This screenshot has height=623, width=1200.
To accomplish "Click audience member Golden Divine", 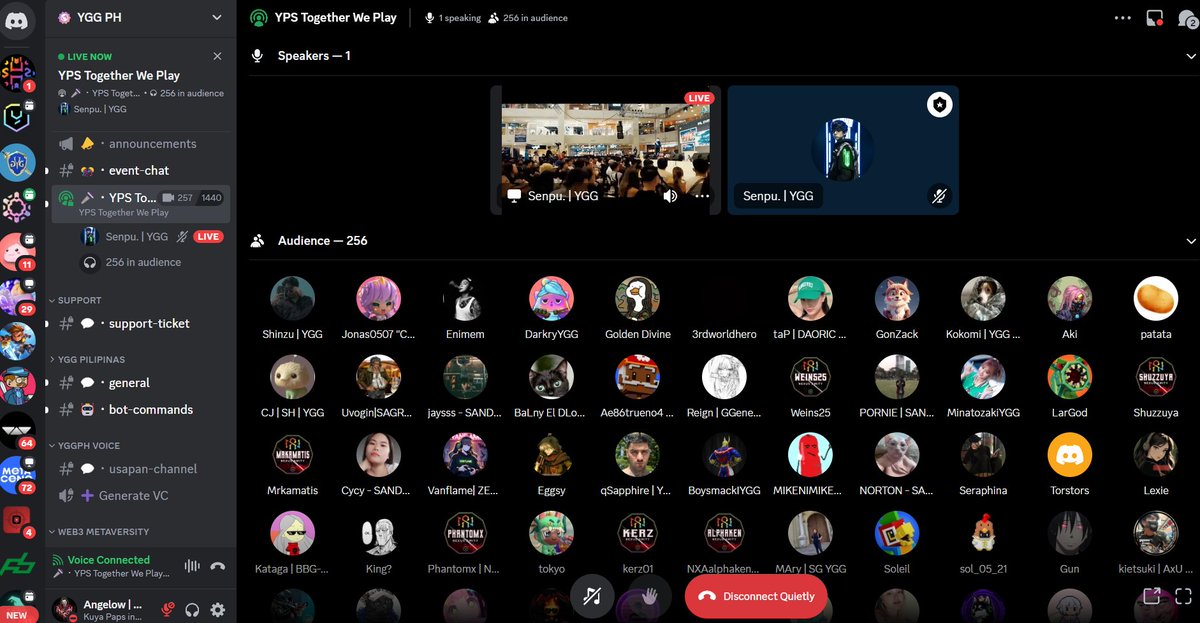I will (x=638, y=298).
